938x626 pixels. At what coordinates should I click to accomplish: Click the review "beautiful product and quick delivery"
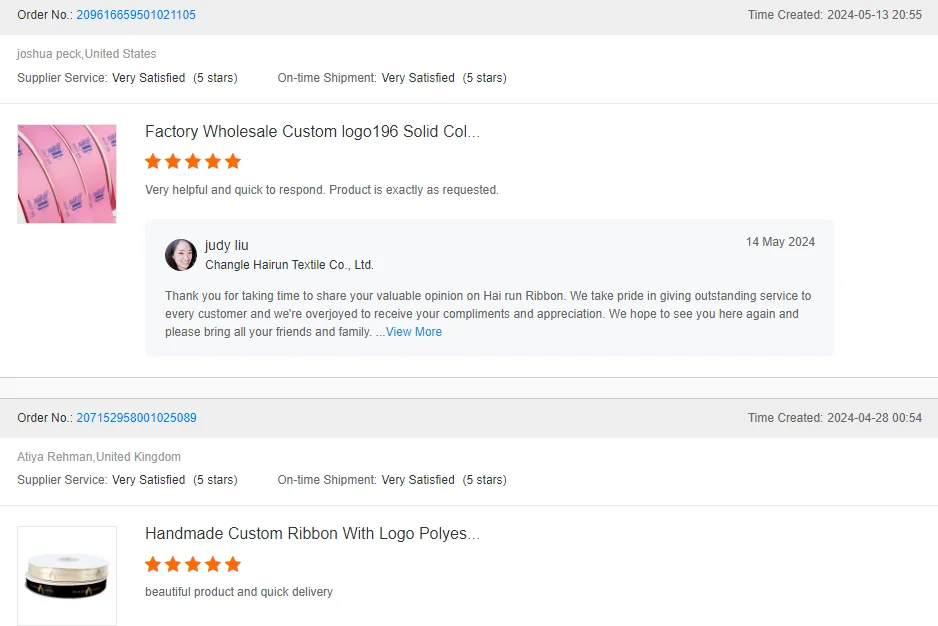(239, 592)
